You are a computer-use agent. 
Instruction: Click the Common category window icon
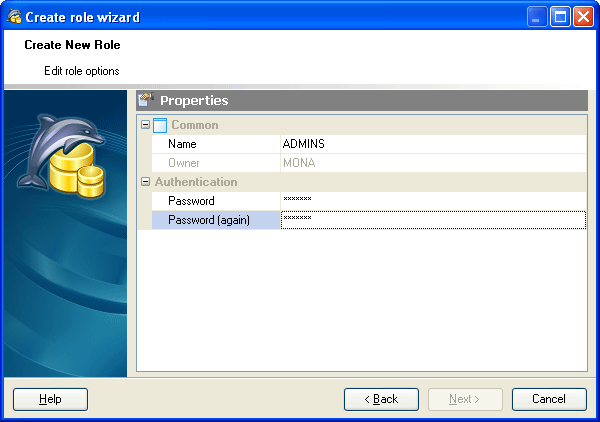160,125
